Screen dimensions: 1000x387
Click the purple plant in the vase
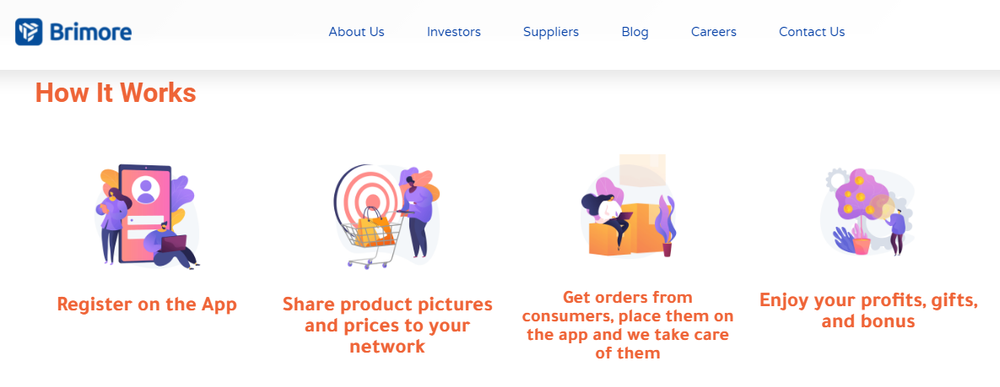(666, 226)
